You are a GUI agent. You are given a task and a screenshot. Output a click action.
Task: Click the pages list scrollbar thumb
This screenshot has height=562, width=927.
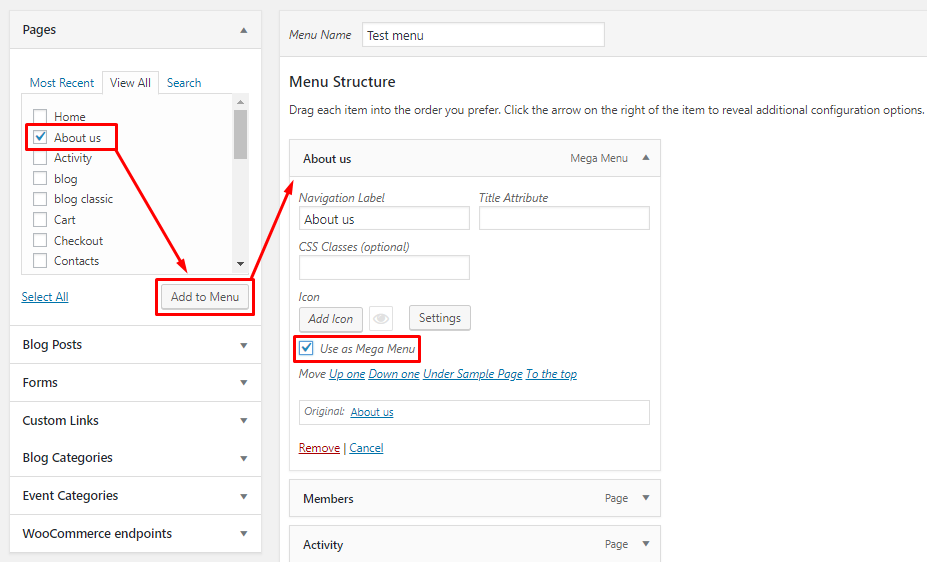point(240,135)
